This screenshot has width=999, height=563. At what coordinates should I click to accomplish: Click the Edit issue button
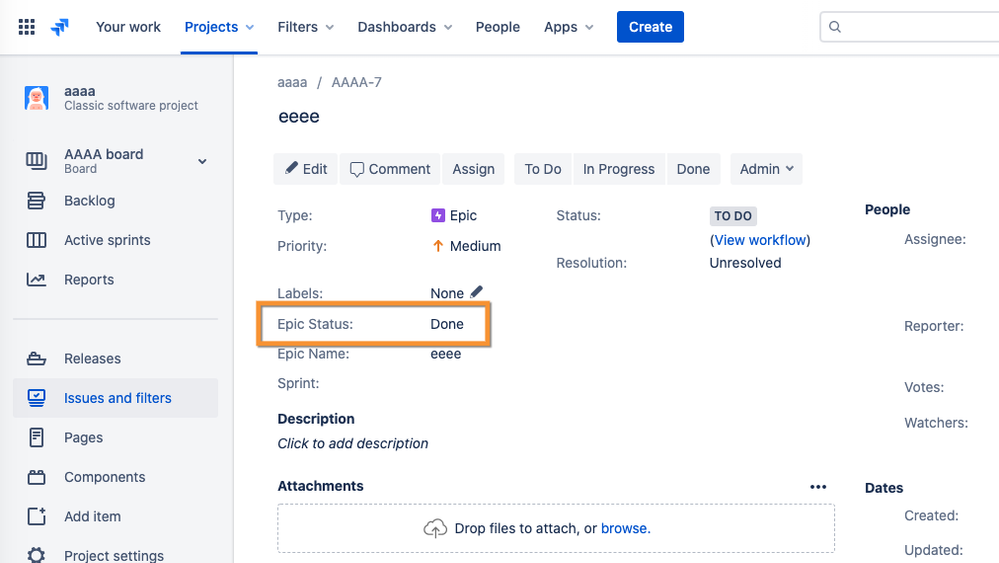click(306, 169)
